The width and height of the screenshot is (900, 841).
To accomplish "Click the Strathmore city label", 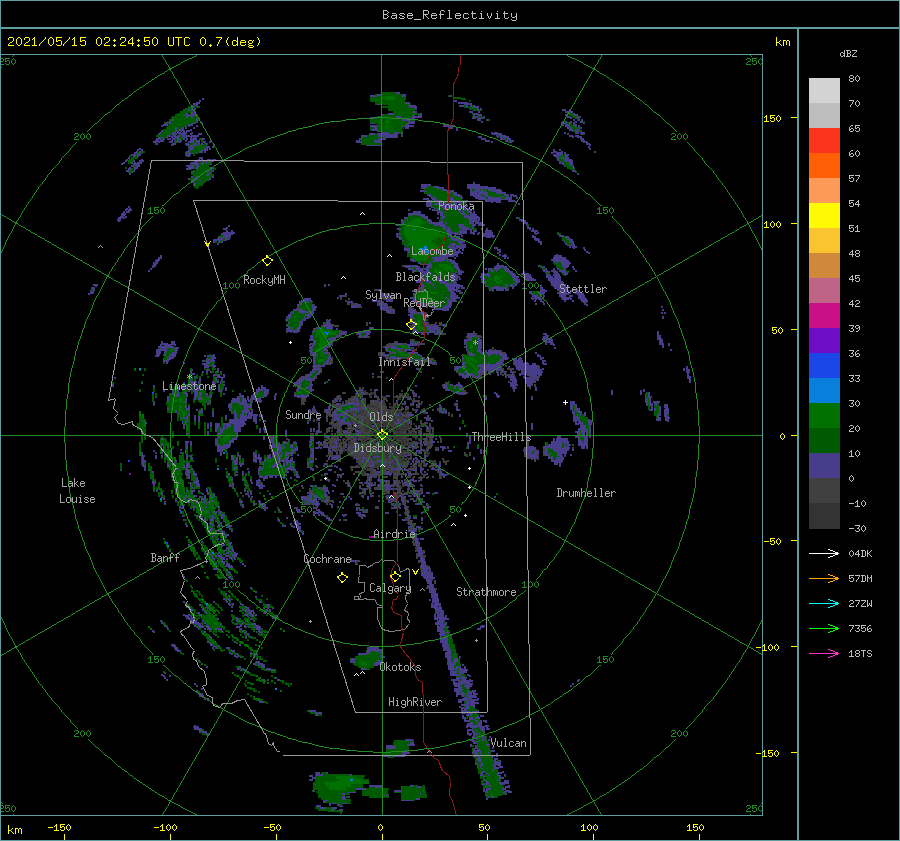I will (x=486, y=592).
